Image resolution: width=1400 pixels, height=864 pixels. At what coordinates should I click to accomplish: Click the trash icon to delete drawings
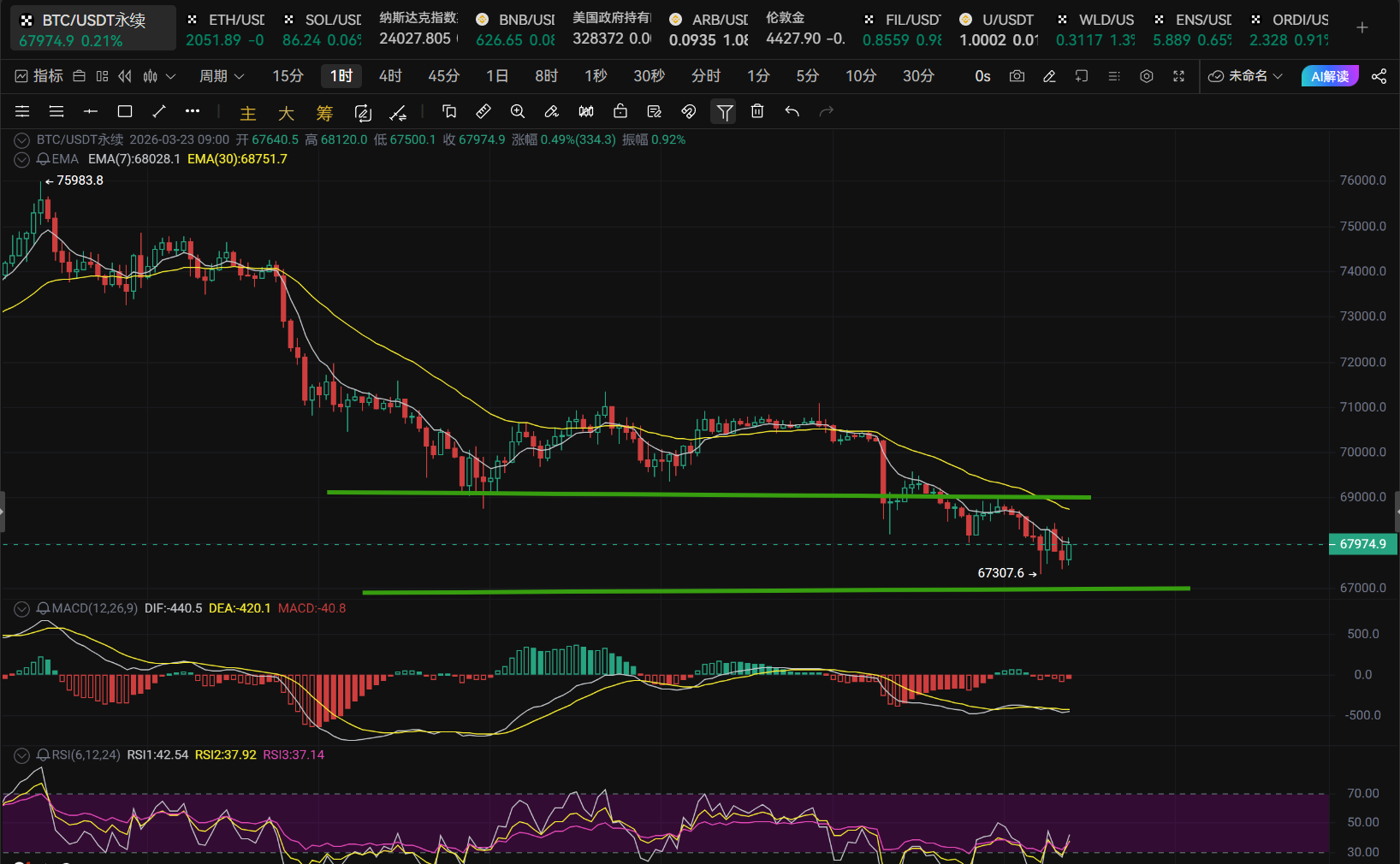click(757, 111)
